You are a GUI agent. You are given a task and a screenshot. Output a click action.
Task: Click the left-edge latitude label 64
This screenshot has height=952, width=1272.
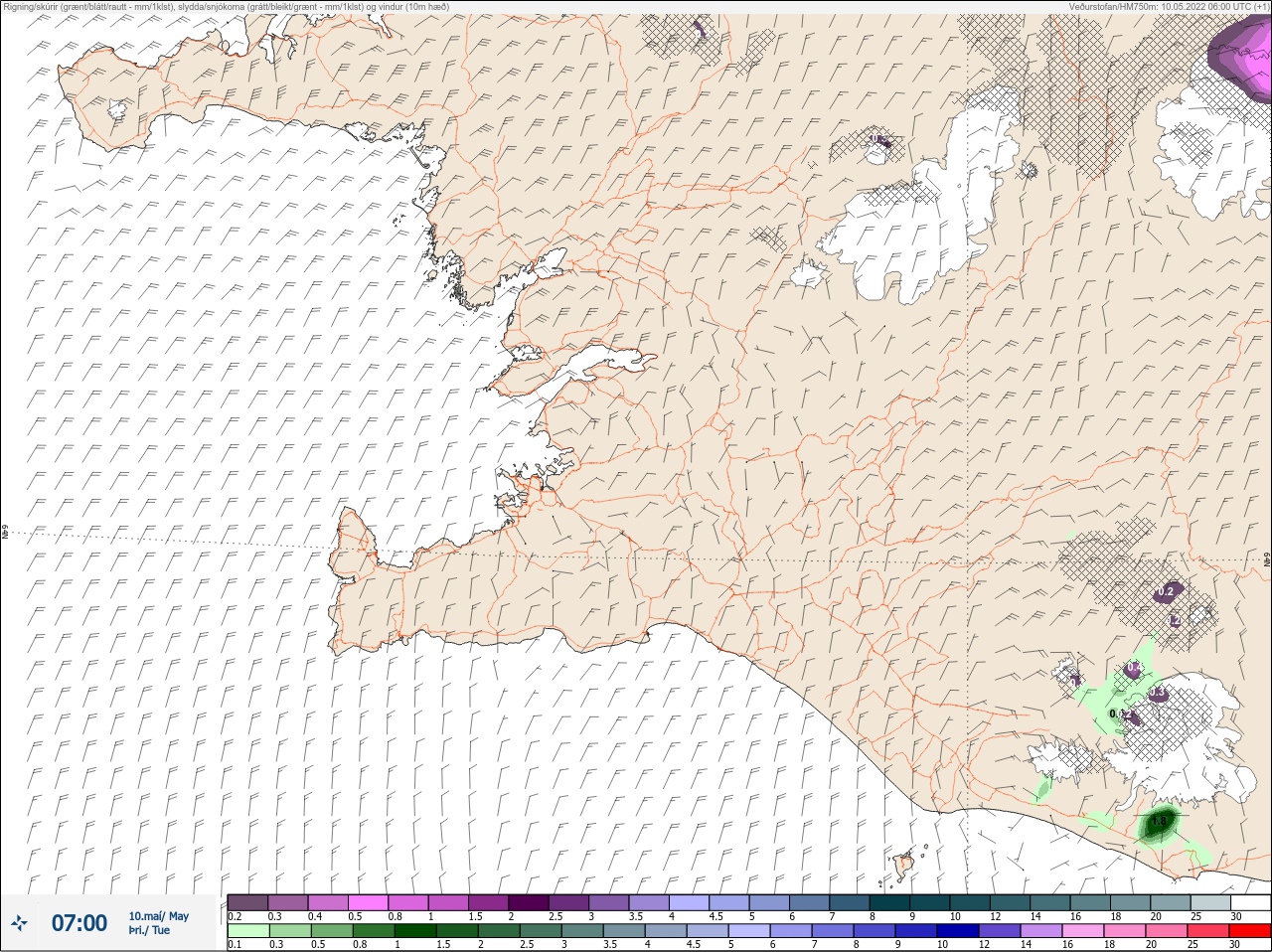click(x=5, y=532)
